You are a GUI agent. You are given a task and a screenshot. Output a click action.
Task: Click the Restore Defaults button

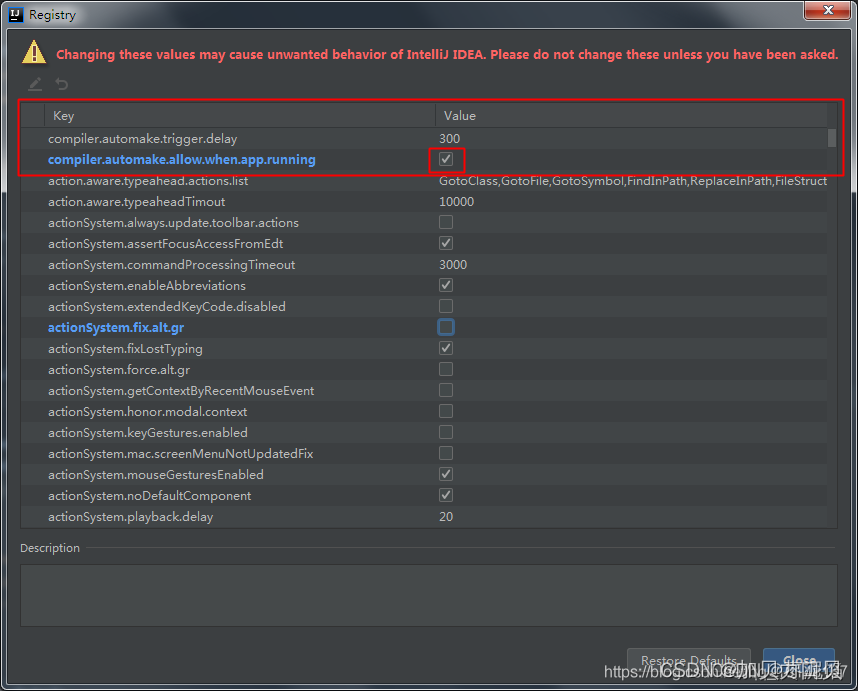(688, 660)
